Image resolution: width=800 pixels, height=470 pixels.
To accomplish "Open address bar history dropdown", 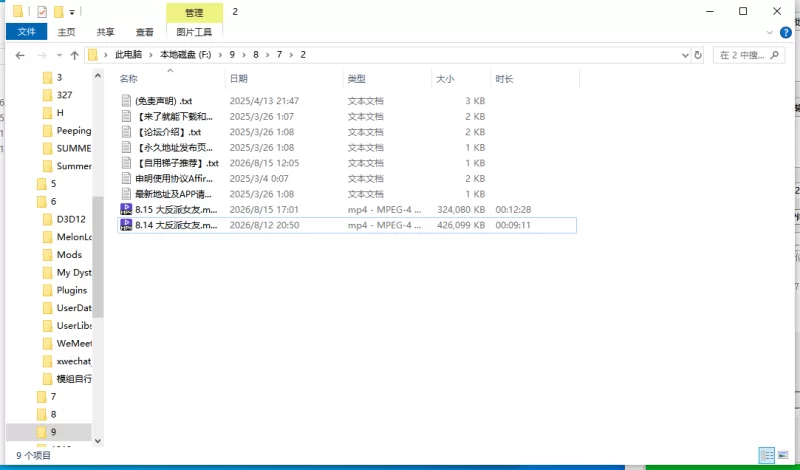I will [x=685, y=55].
